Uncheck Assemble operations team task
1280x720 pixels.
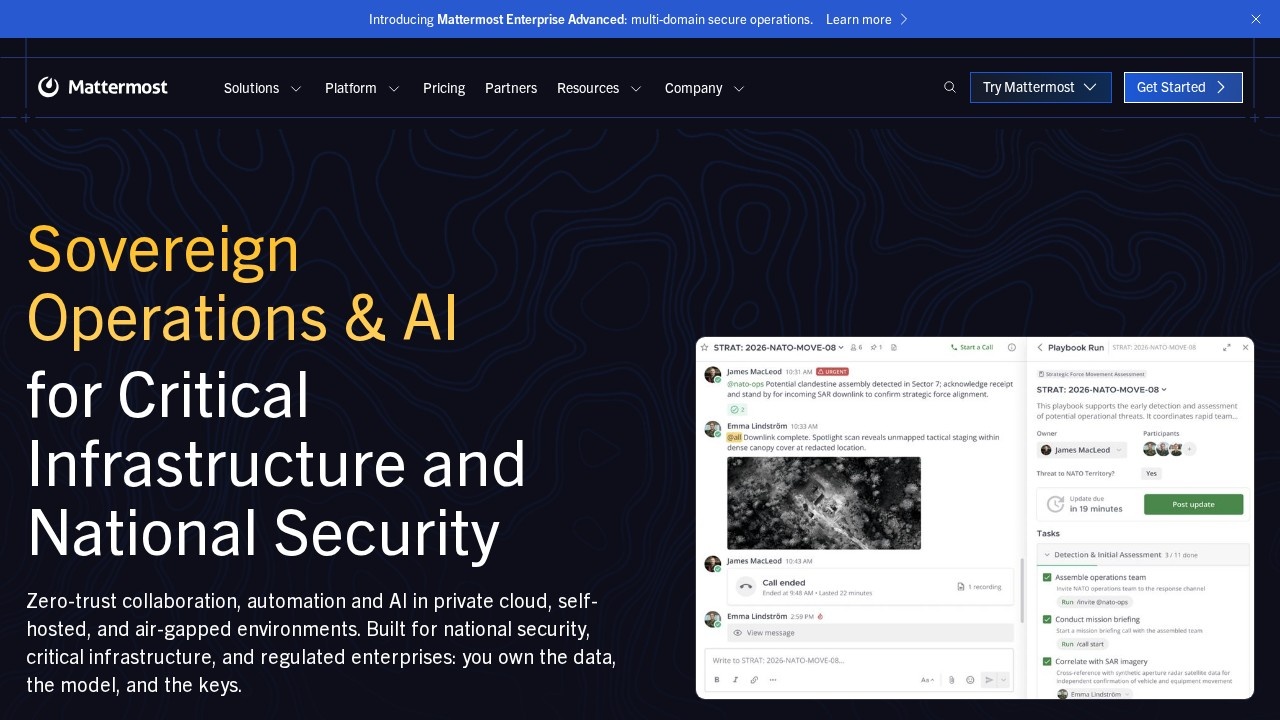1047,577
